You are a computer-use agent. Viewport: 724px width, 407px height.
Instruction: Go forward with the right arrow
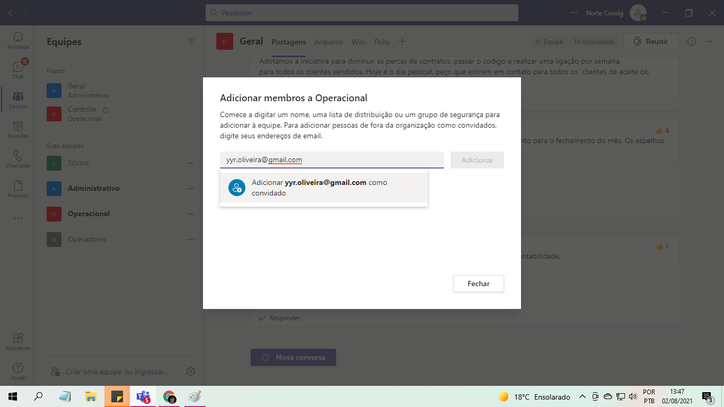click(26, 13)
